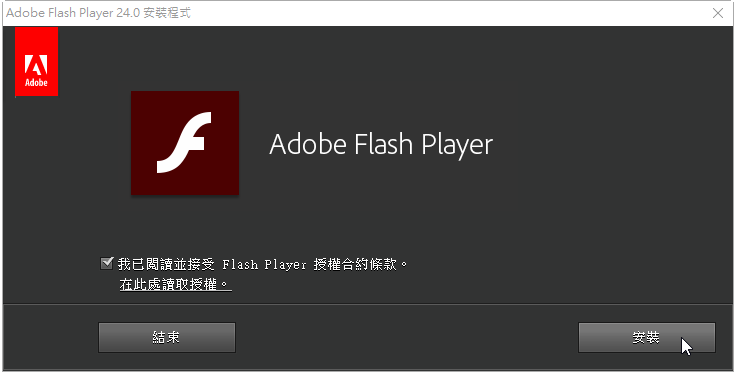
Task: Uncheck the Flash Player license agreement checkbox
Action: point(107,263)
